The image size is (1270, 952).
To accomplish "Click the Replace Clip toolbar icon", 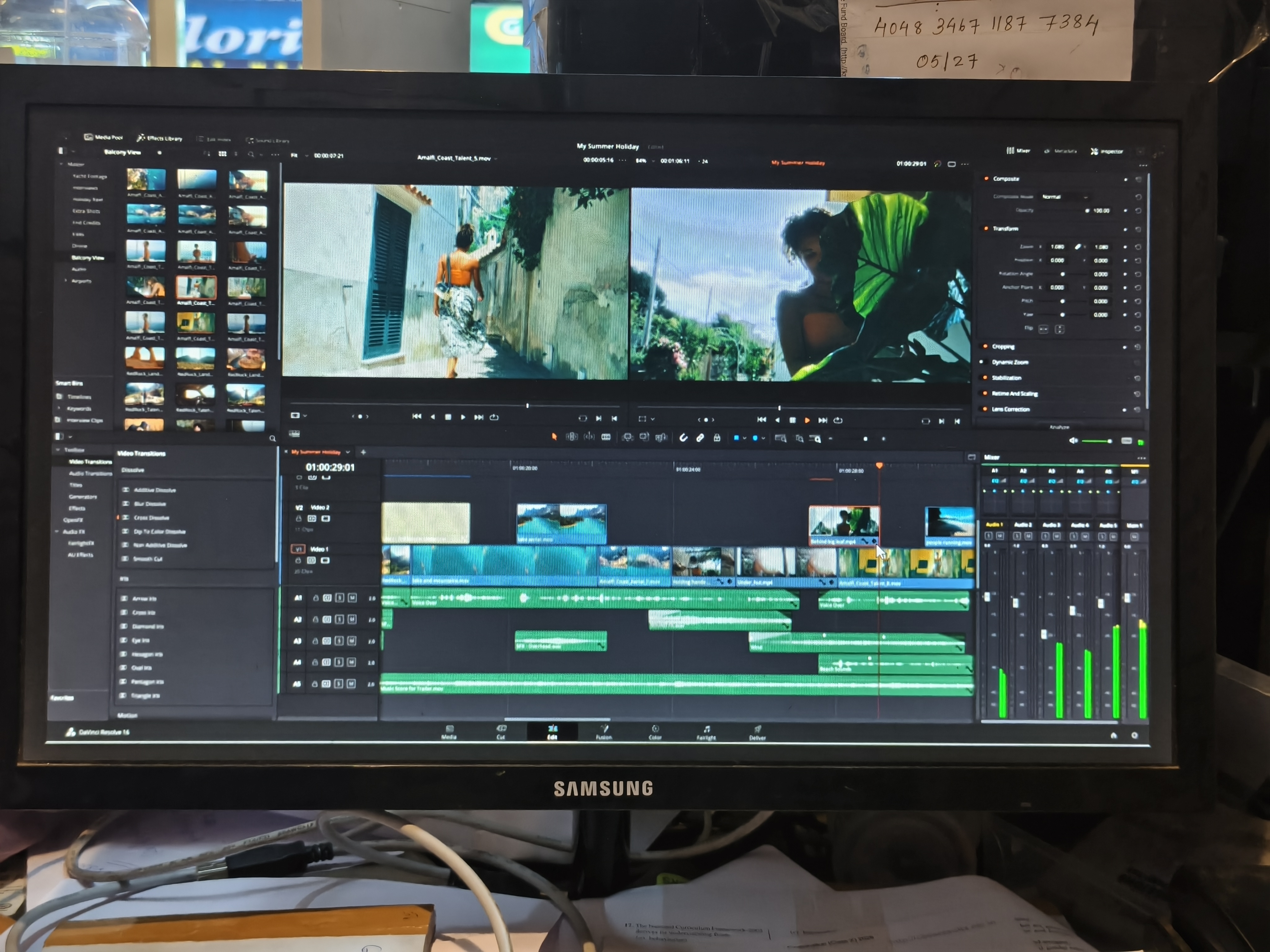I will coord(661,438).
